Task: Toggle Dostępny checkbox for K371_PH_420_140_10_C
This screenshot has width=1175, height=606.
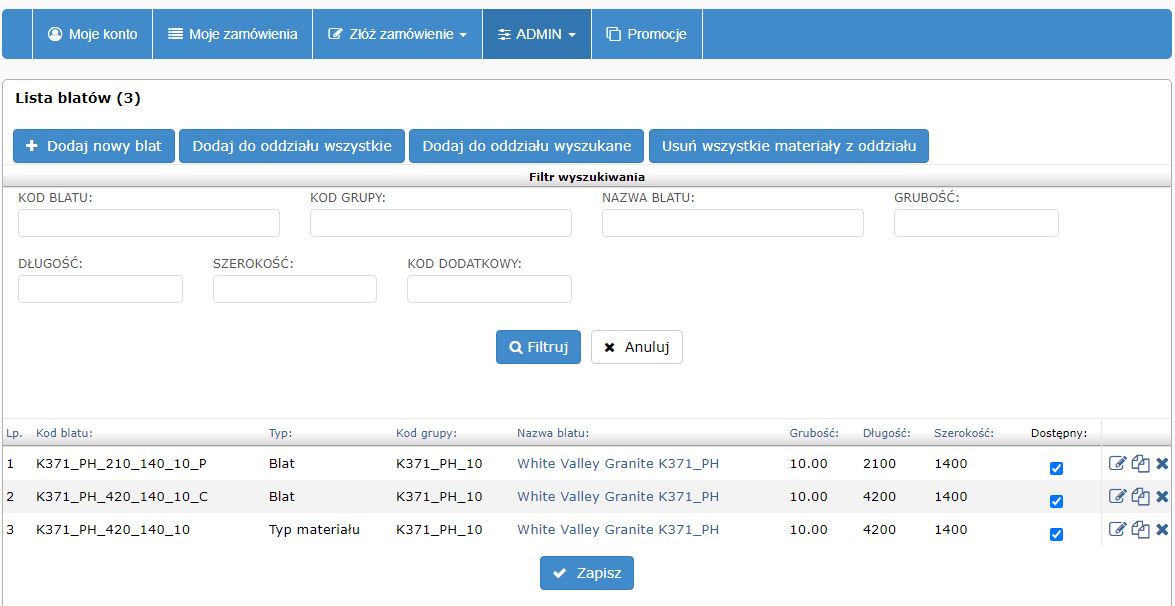Action: tap(1057, 501)
